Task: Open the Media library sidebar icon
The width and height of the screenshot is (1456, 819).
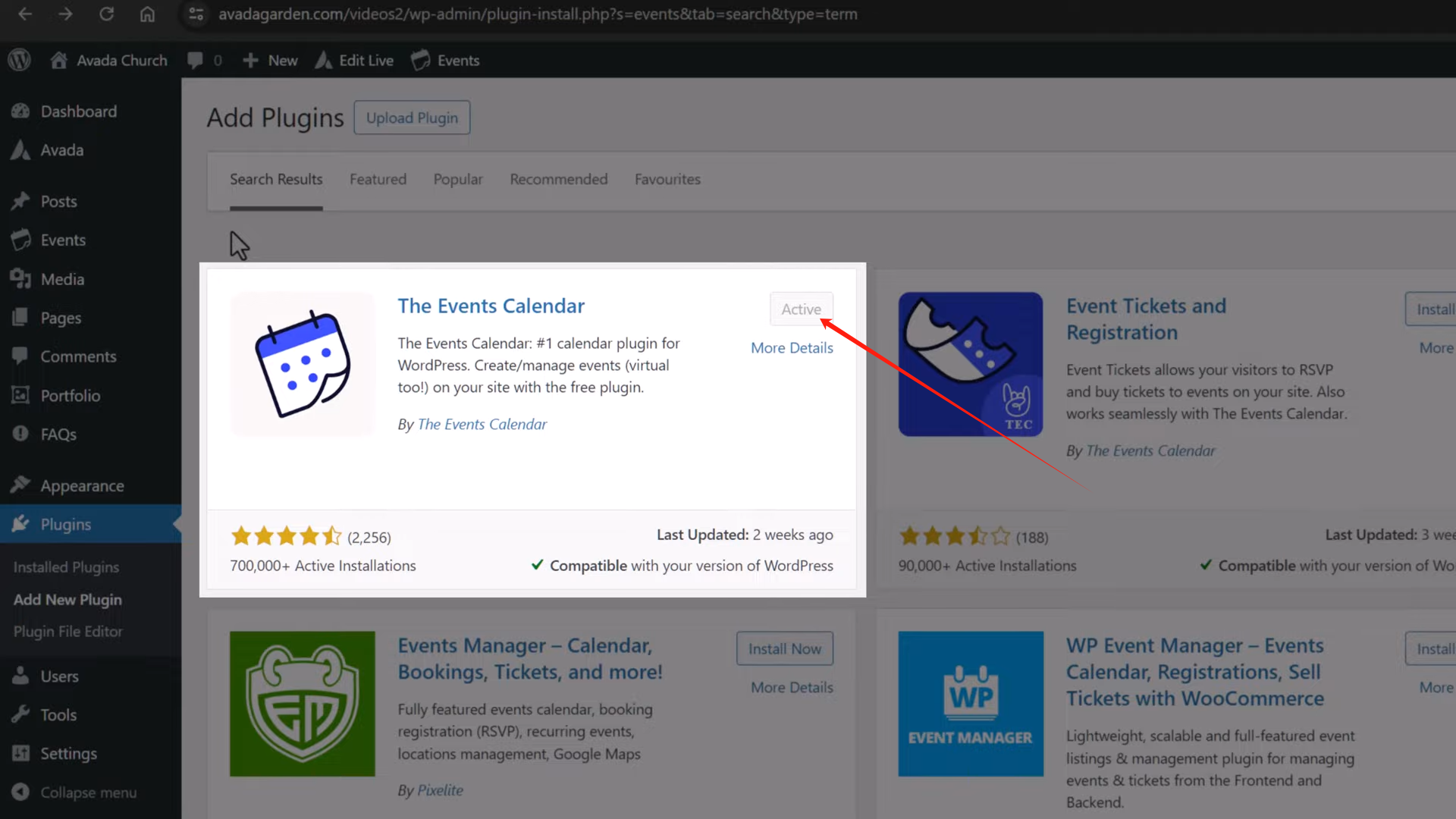Action: click(21, 278)
